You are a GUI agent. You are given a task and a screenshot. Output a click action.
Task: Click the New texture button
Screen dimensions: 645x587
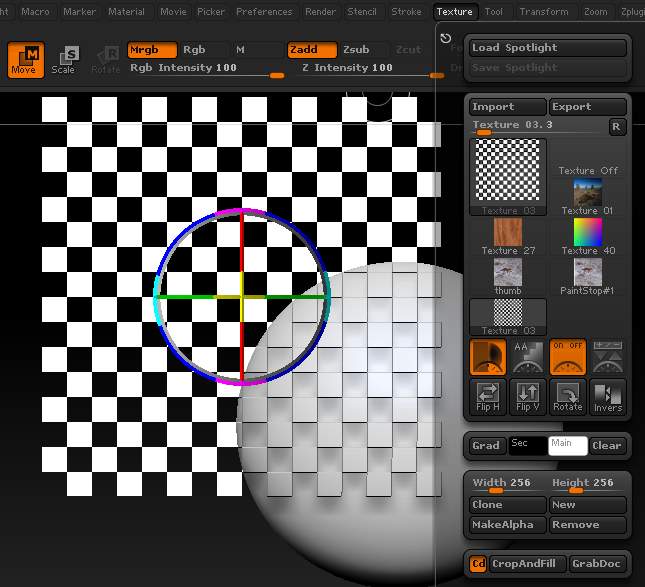coord(588,505)
